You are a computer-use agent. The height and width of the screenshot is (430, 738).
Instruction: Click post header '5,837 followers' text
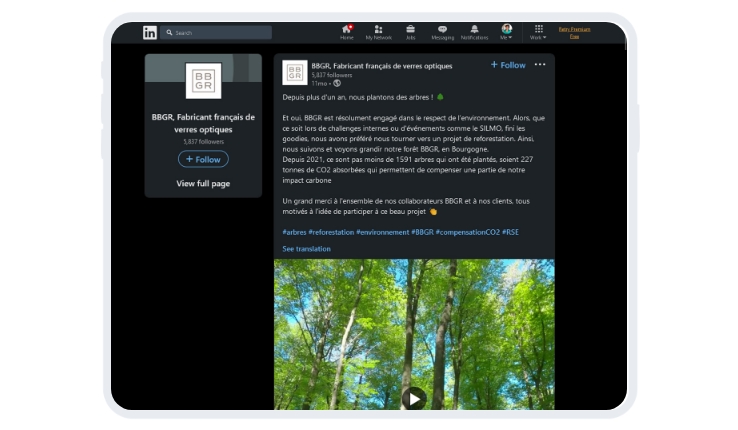pyautogui.click(x=331, y=75)
